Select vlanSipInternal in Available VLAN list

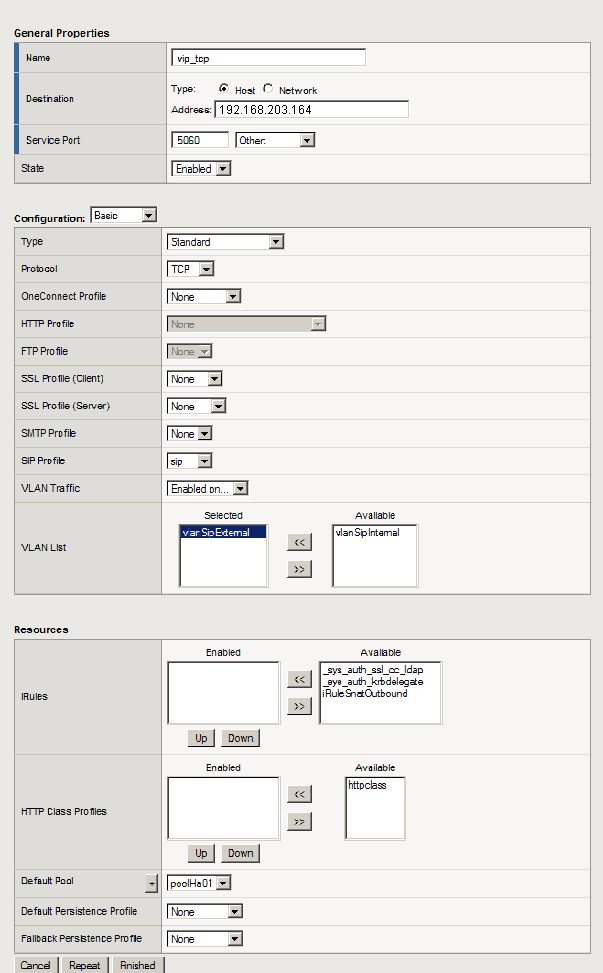point(368,533)
